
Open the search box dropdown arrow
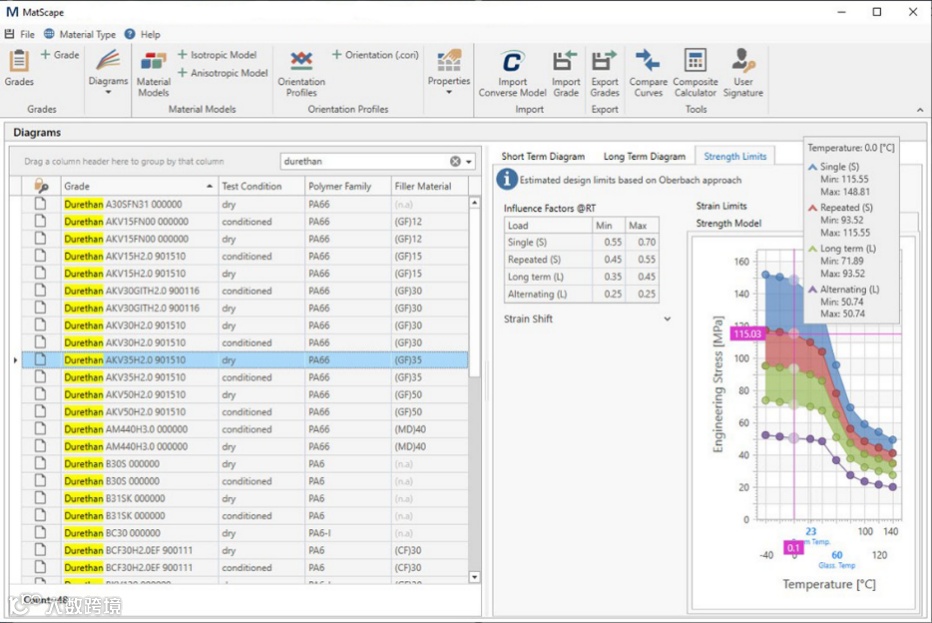pos(469,161)
